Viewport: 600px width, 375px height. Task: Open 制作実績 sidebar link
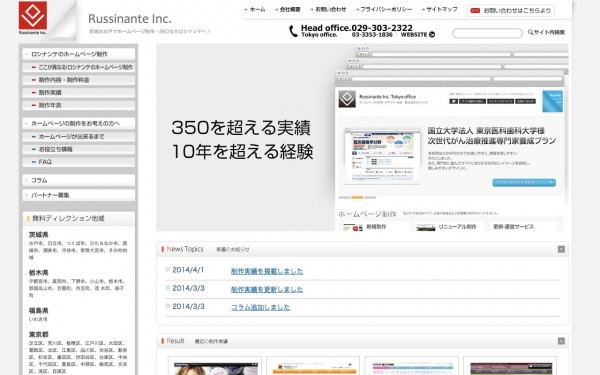coord(79,92)
